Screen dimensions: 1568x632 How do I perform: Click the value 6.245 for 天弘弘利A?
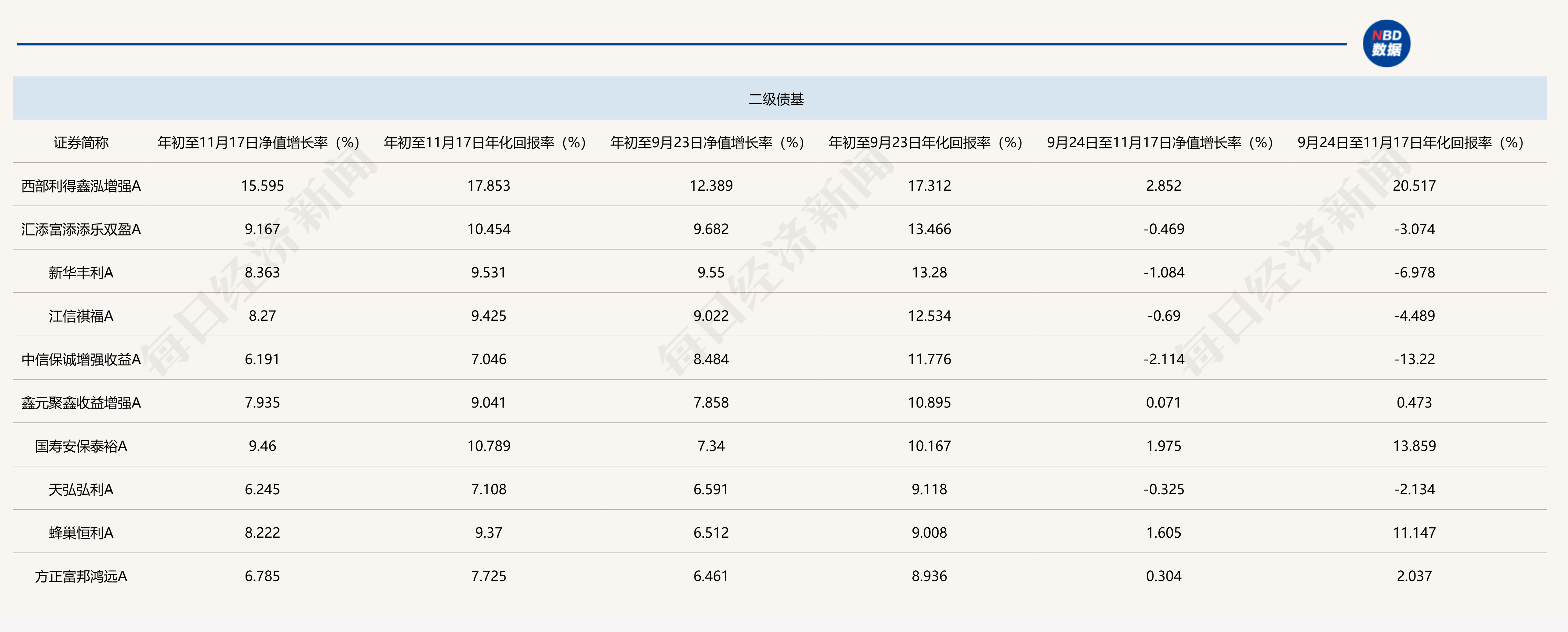262,490
